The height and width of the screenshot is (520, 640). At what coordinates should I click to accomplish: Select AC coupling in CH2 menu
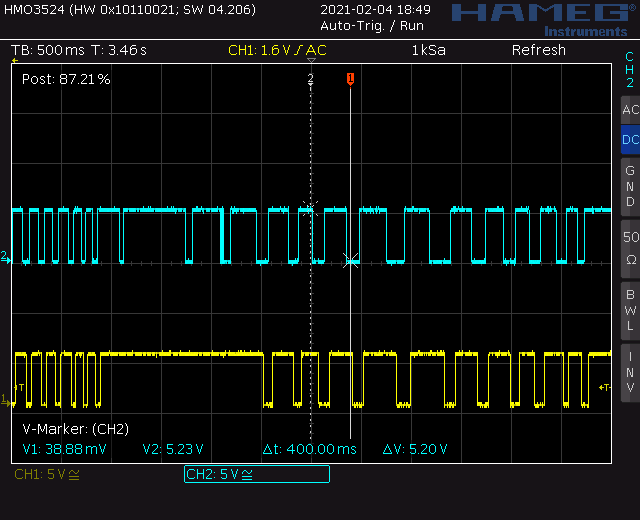[x=630, y=110]
